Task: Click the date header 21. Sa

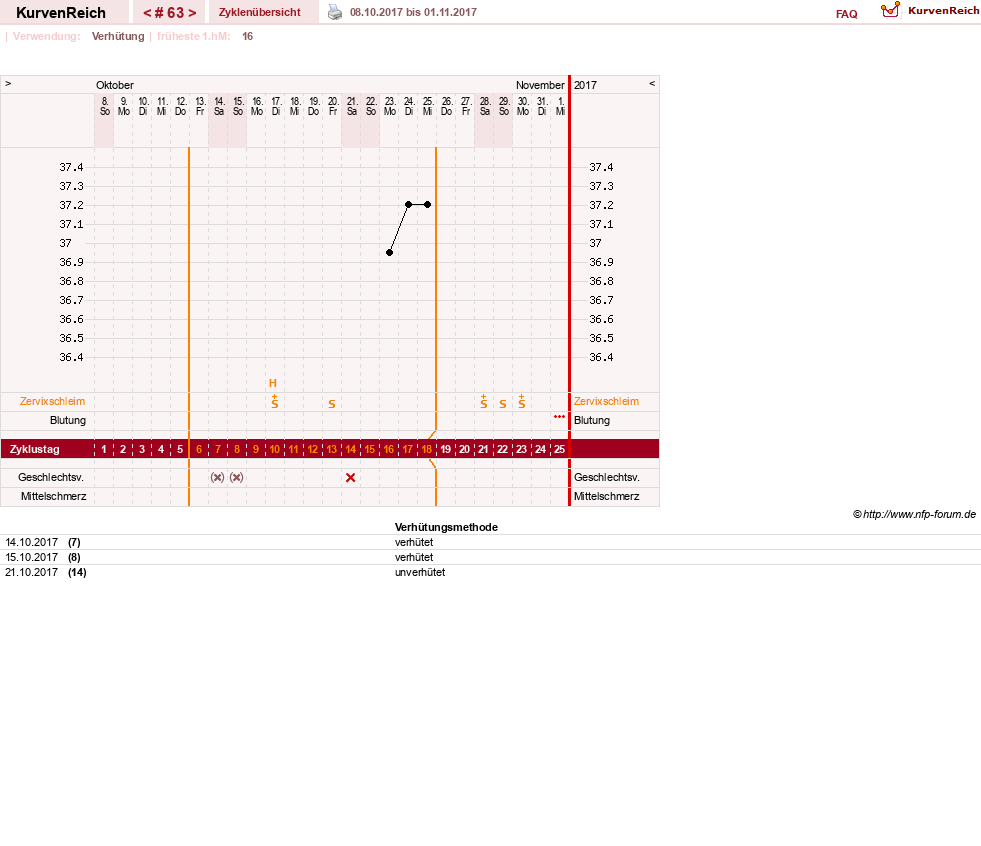Action: pos(352,106)
